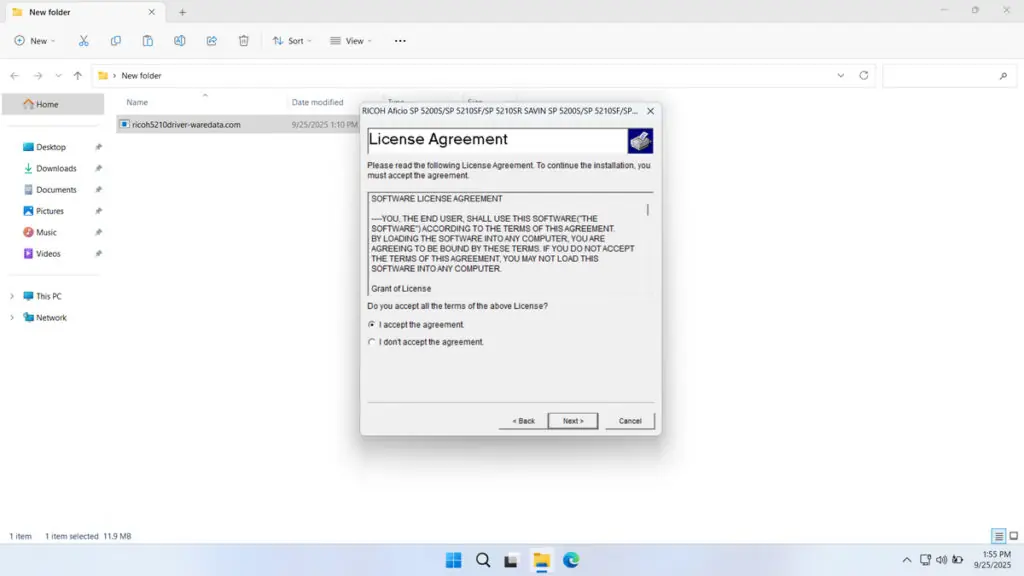Image resolution: width=1024 pixels, height=576 pixels.
Task: Cancel the RICOH driver installation
Action: coord(630,421)
